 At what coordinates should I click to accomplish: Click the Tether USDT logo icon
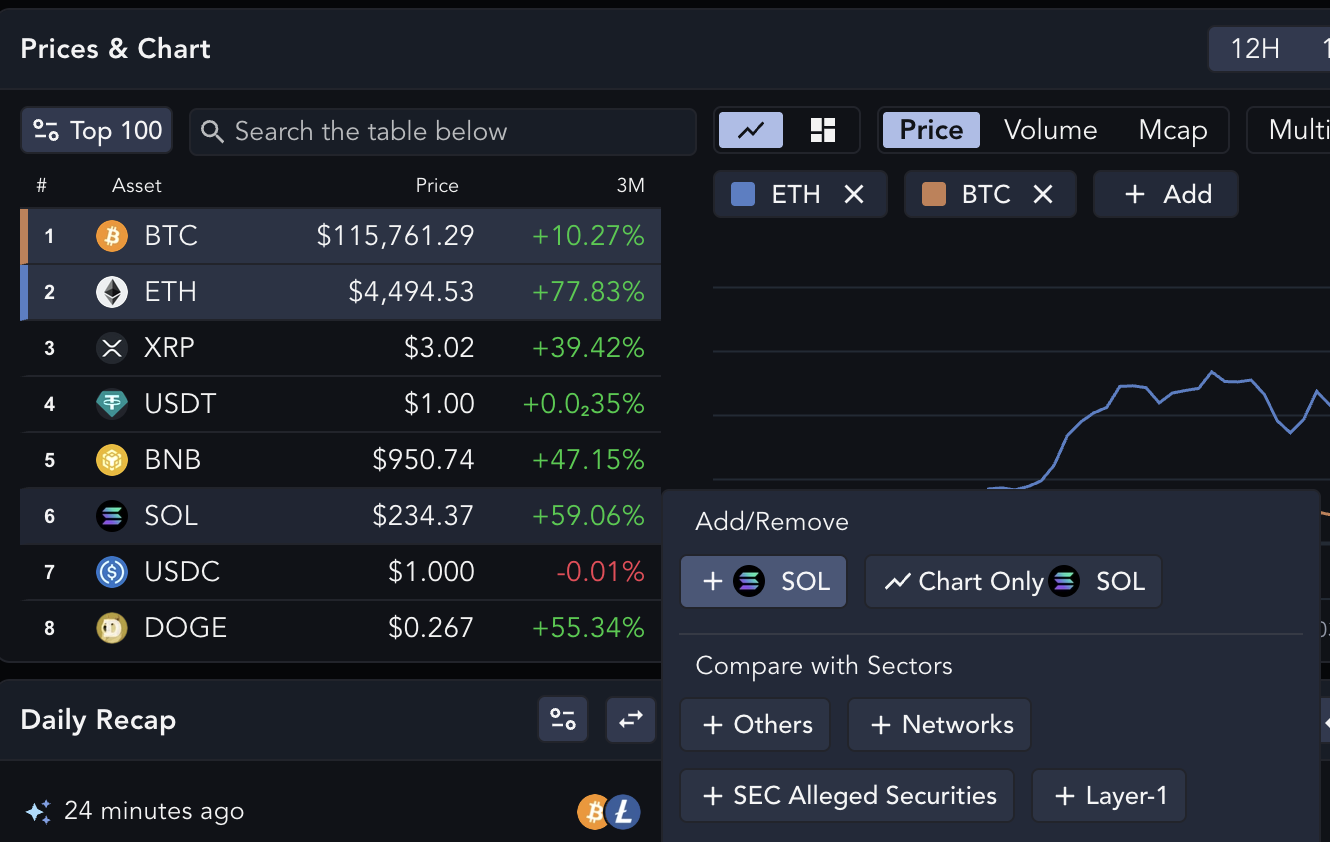coord(112,404)
